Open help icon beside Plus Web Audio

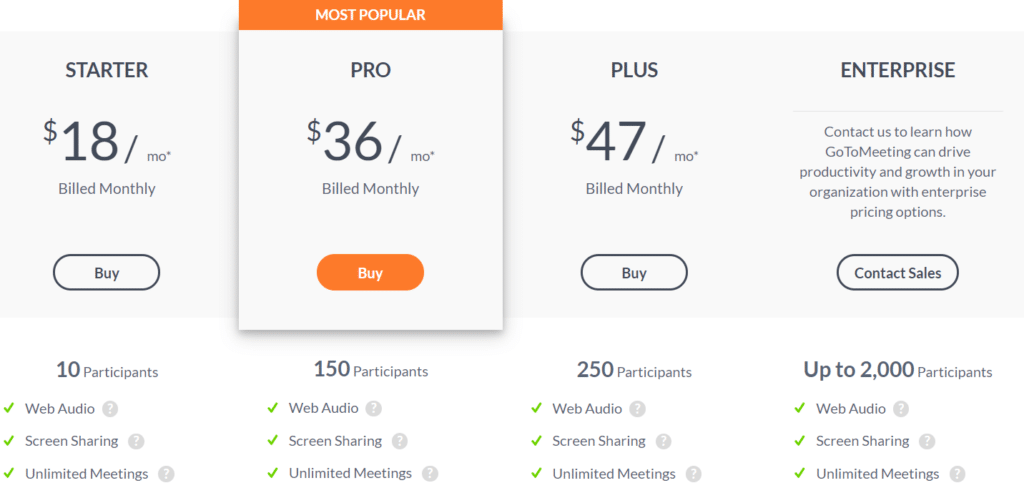tap(637, 410)
